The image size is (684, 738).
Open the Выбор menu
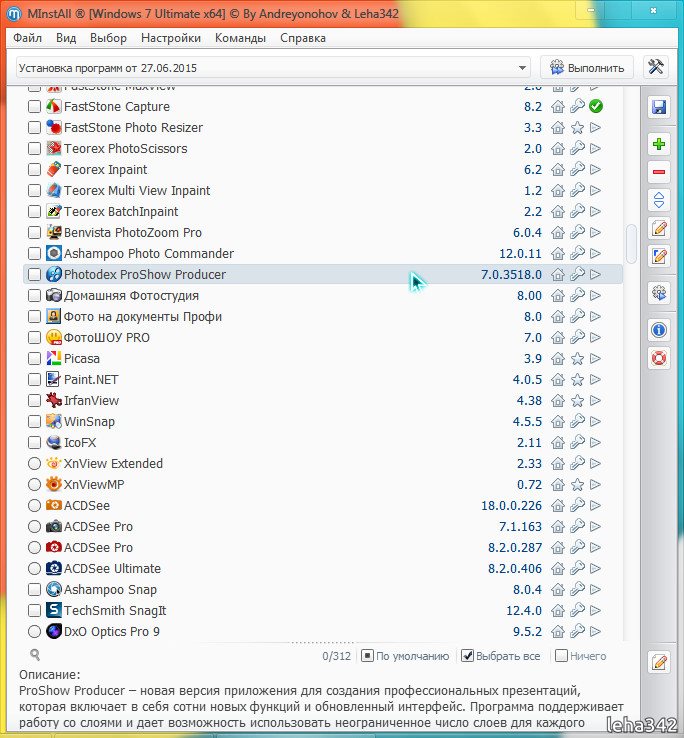click(x=108, y=38)
